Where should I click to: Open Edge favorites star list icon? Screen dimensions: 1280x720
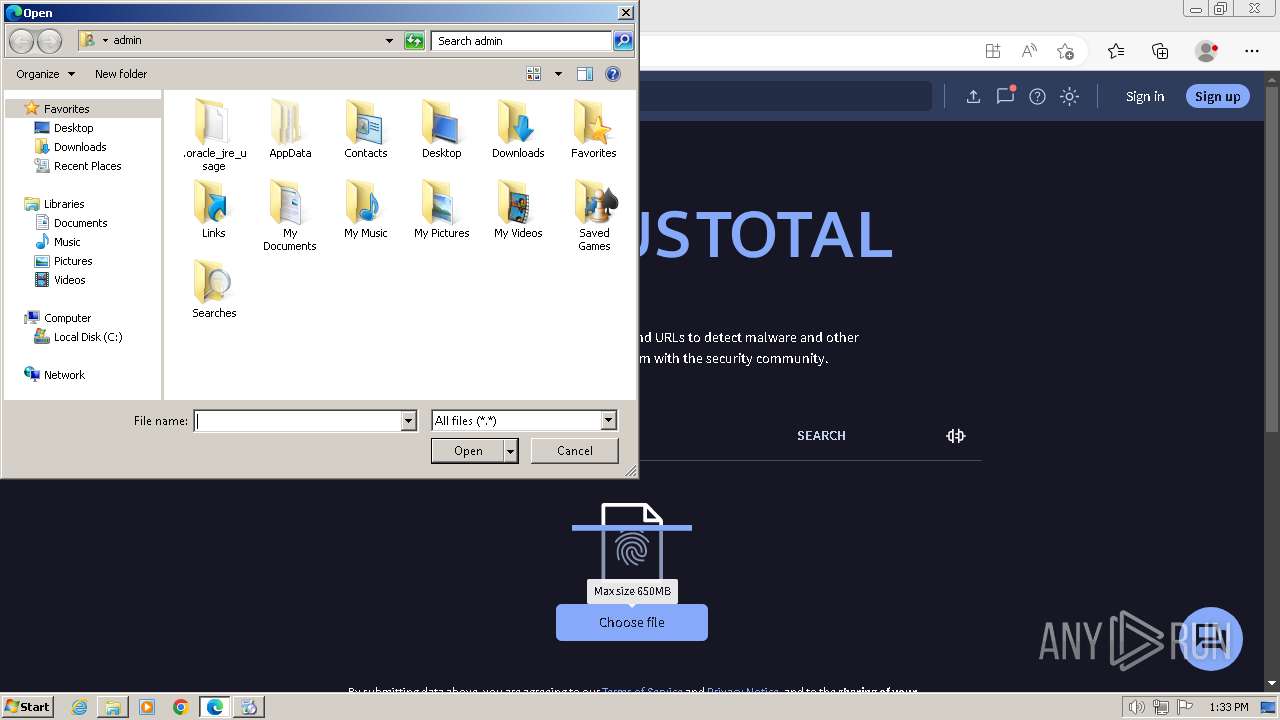(1116, 51)
